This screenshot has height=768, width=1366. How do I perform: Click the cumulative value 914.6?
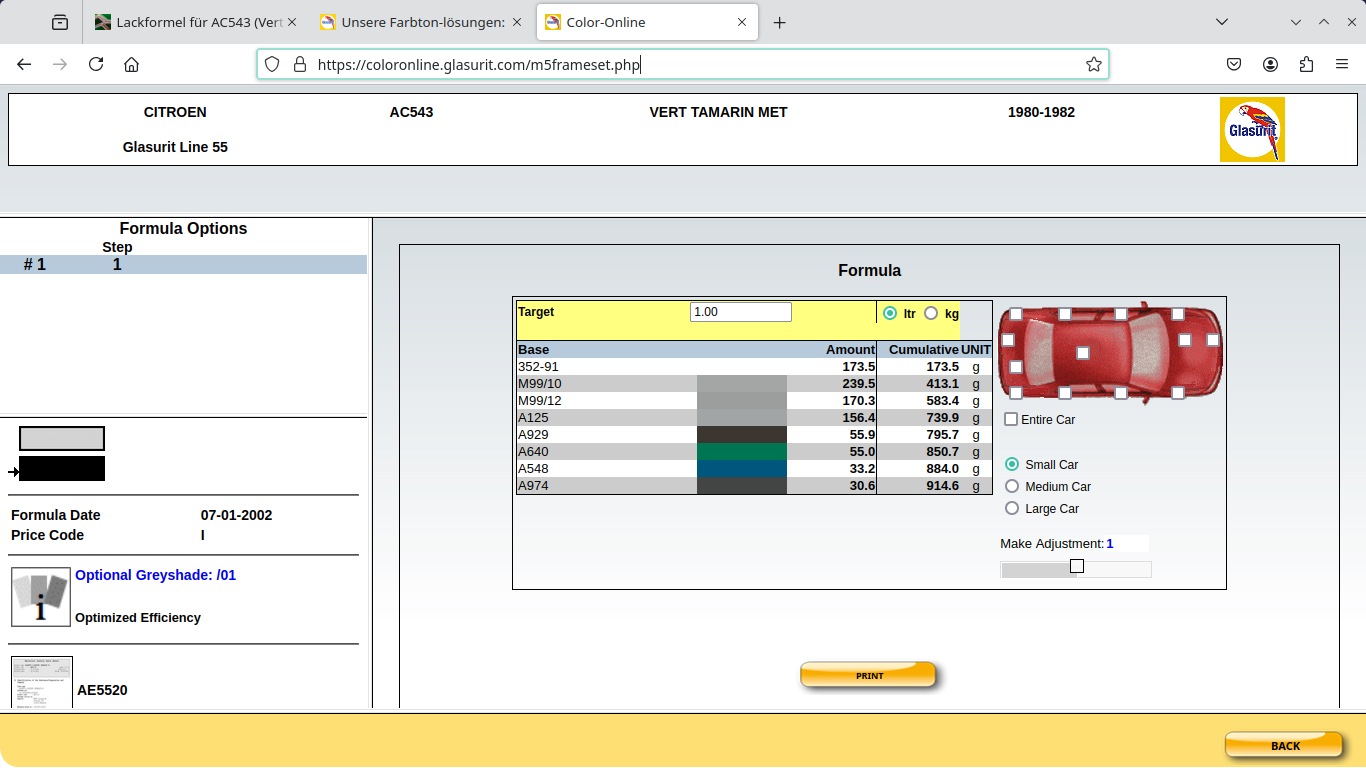[x=942, y=486]
